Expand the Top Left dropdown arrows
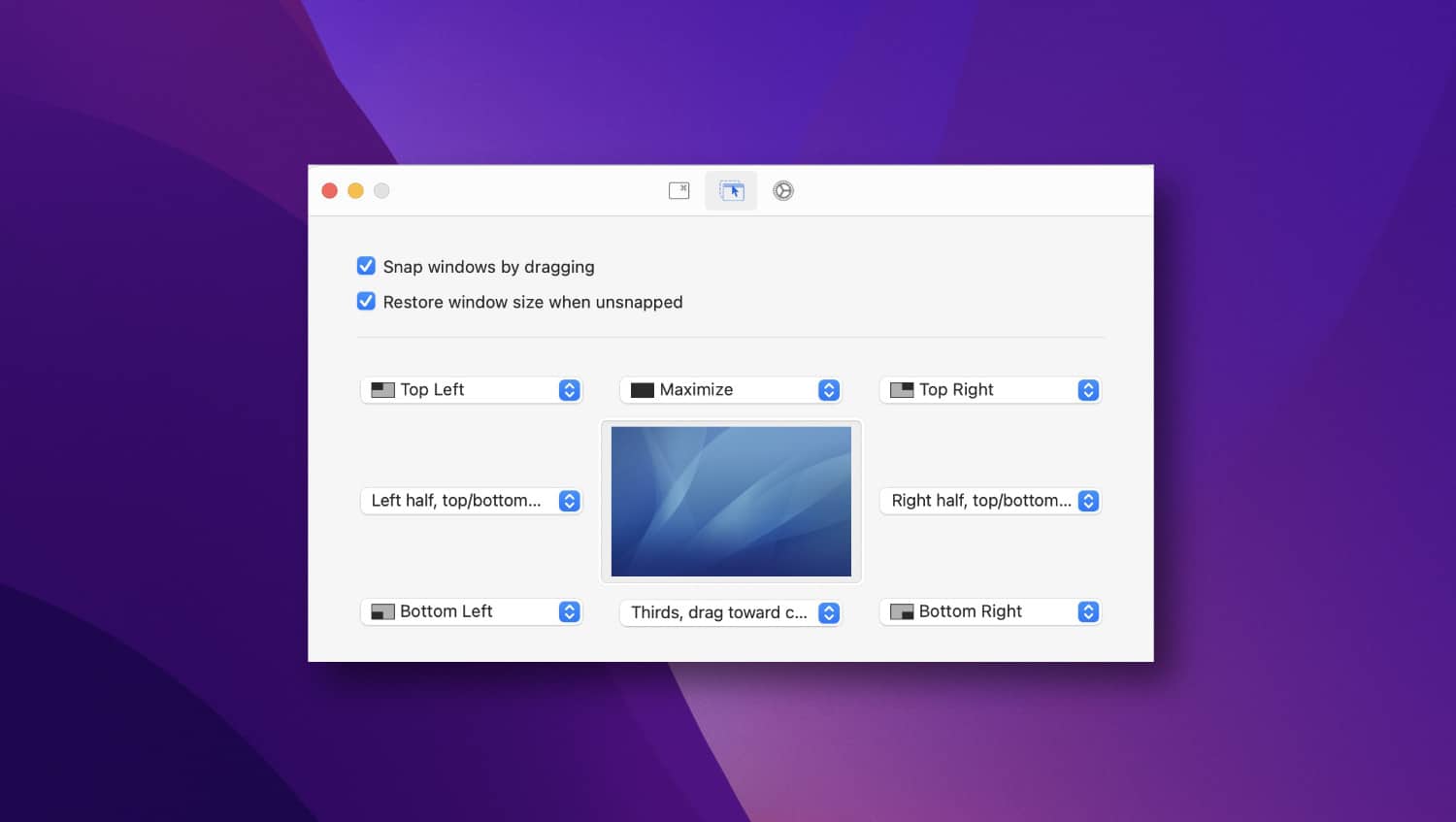 [x=570, y=390]
